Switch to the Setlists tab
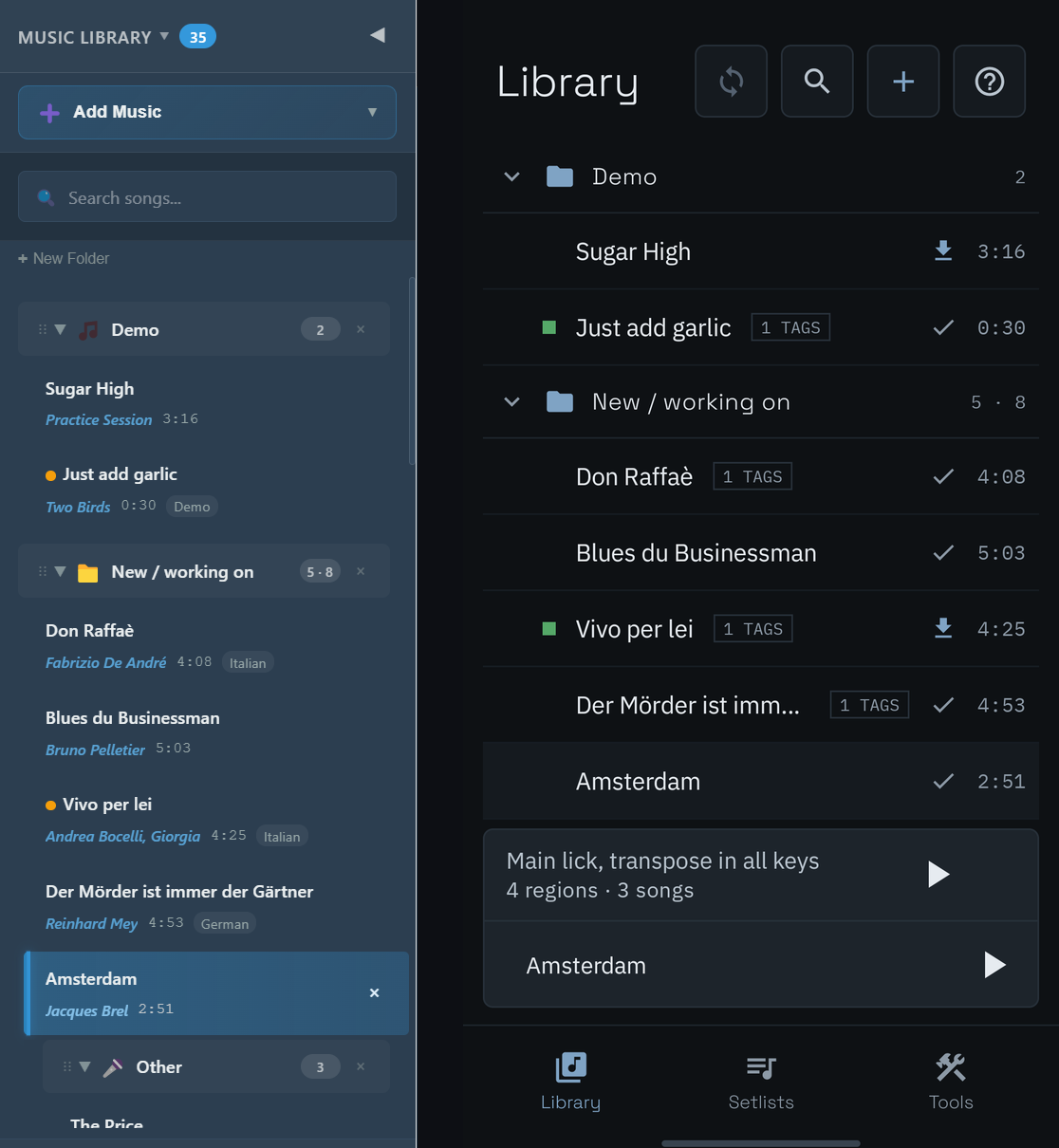This screenshot has width=1059, height=1148. pyautogui.click(x=761, y=1081)
